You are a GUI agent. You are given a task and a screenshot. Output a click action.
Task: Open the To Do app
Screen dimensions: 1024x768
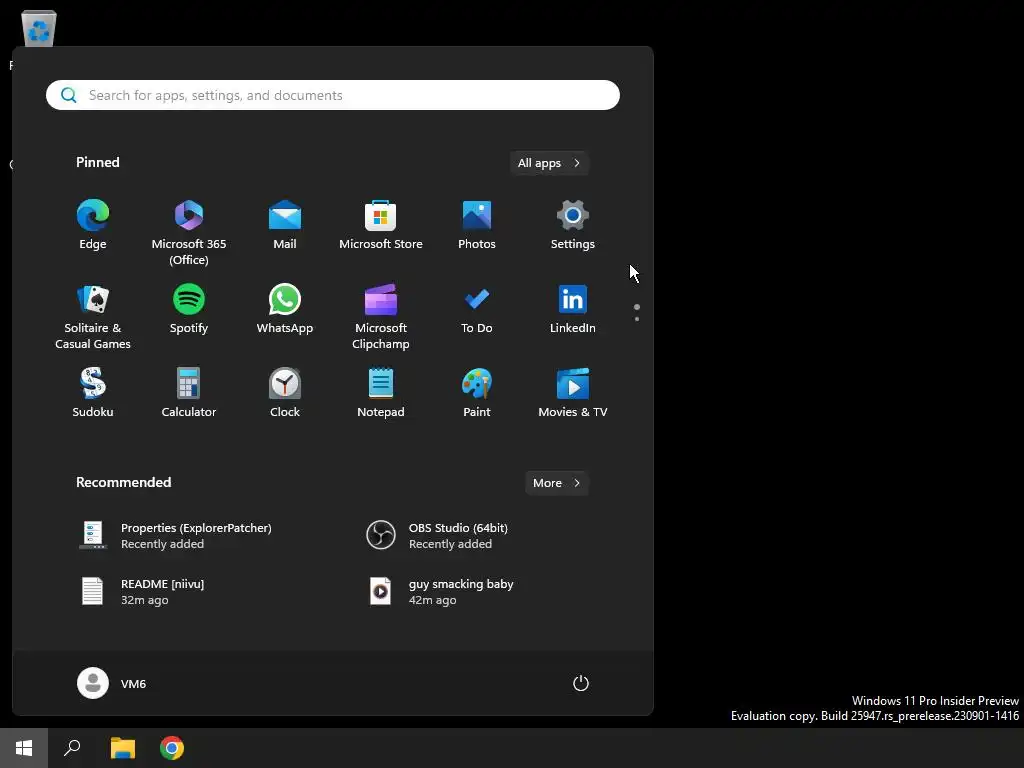(477, 310)
